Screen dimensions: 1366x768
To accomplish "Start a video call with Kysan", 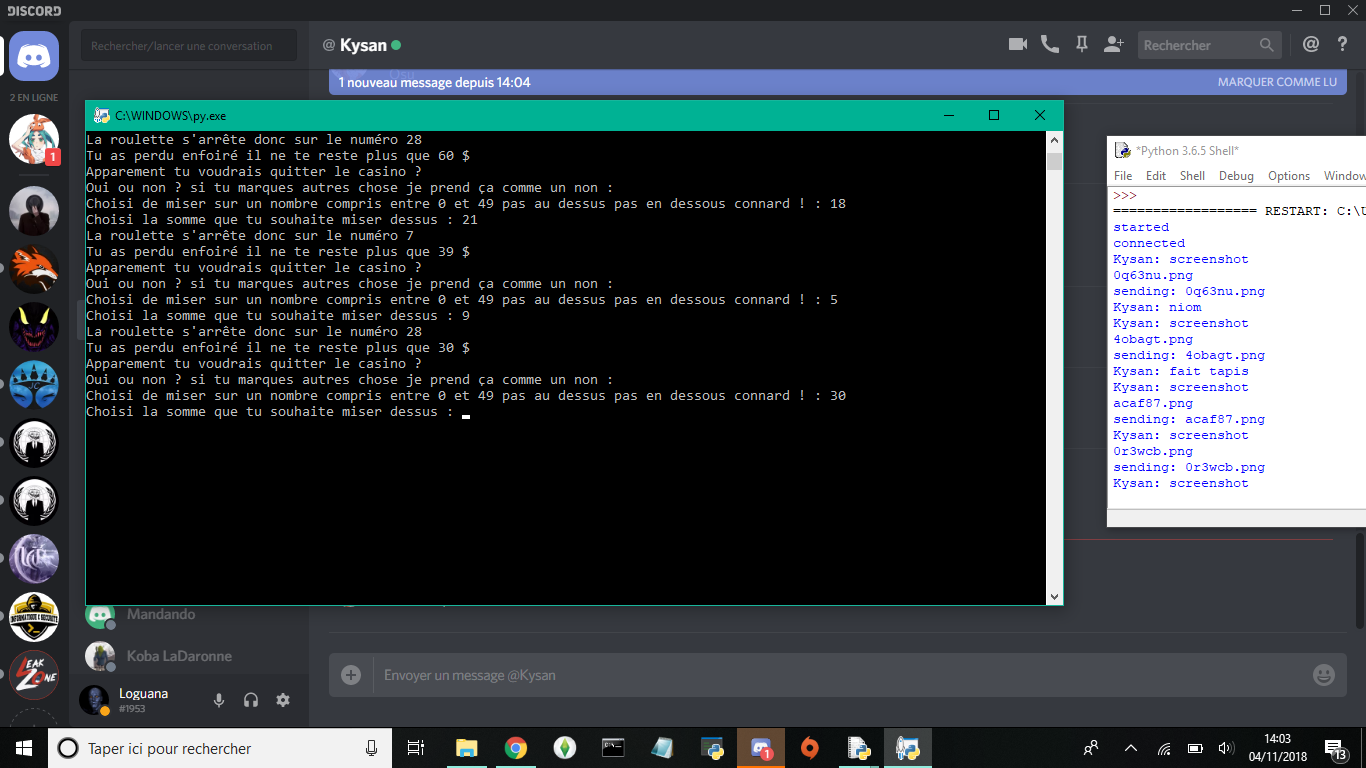I will pyautogui.click(x=1018, y=44).
